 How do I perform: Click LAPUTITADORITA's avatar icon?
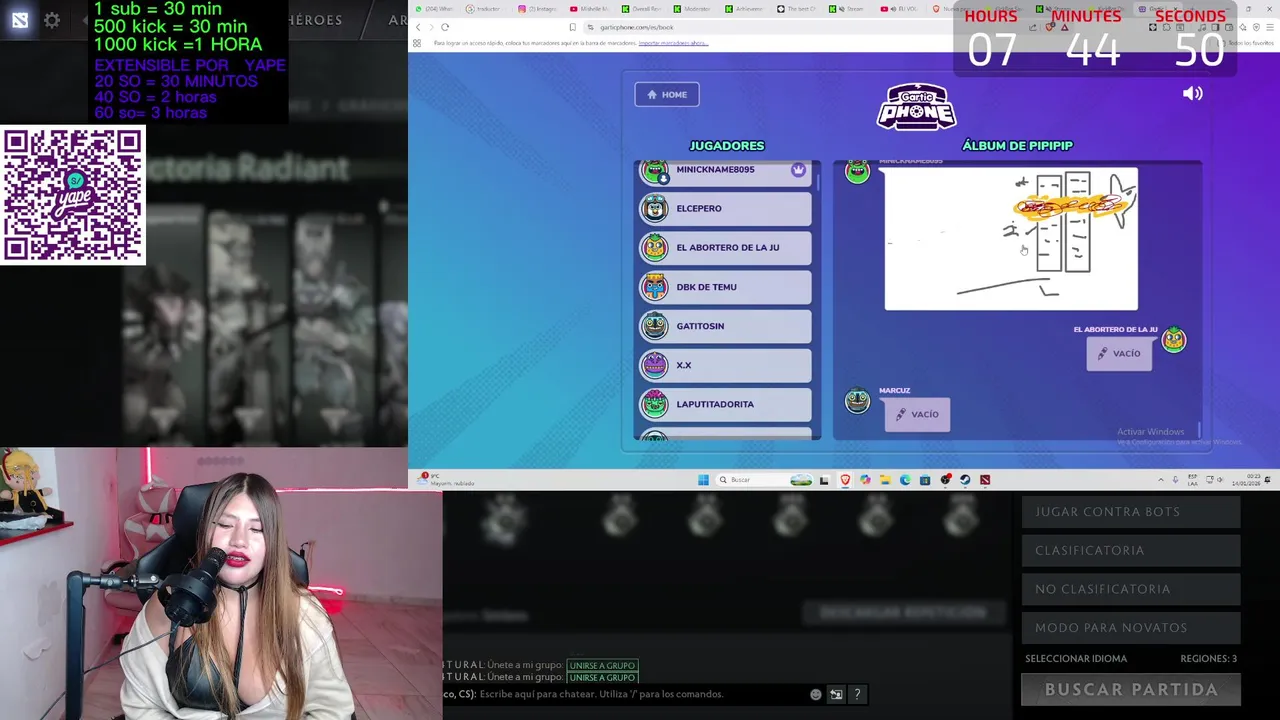[x=655, y=404]
